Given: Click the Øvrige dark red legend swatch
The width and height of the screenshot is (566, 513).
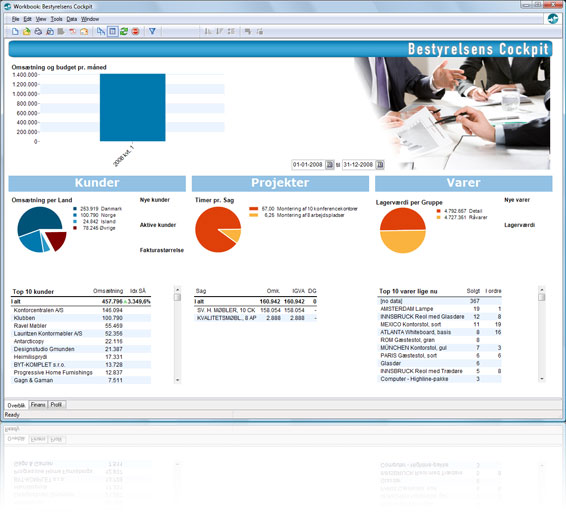Looking at the screenshot, I should [75, 228].
